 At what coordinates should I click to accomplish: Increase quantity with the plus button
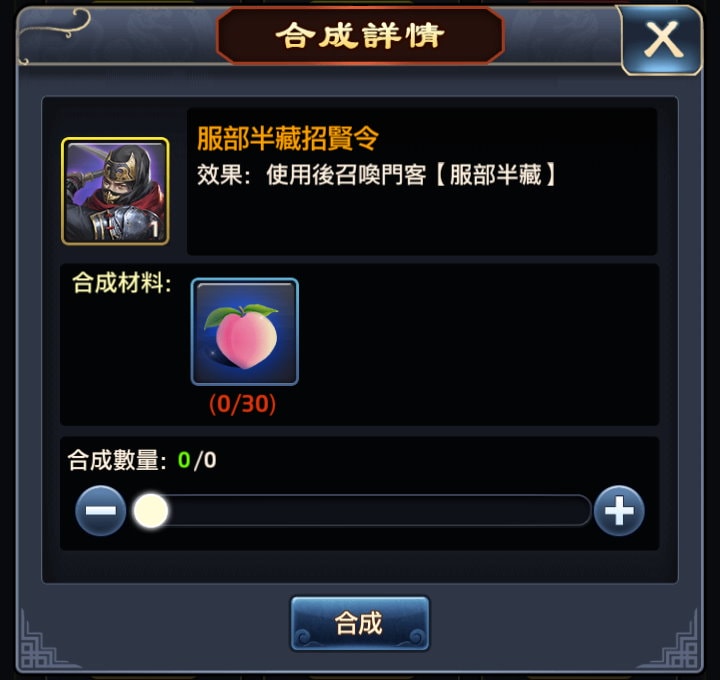pos(619,511)
